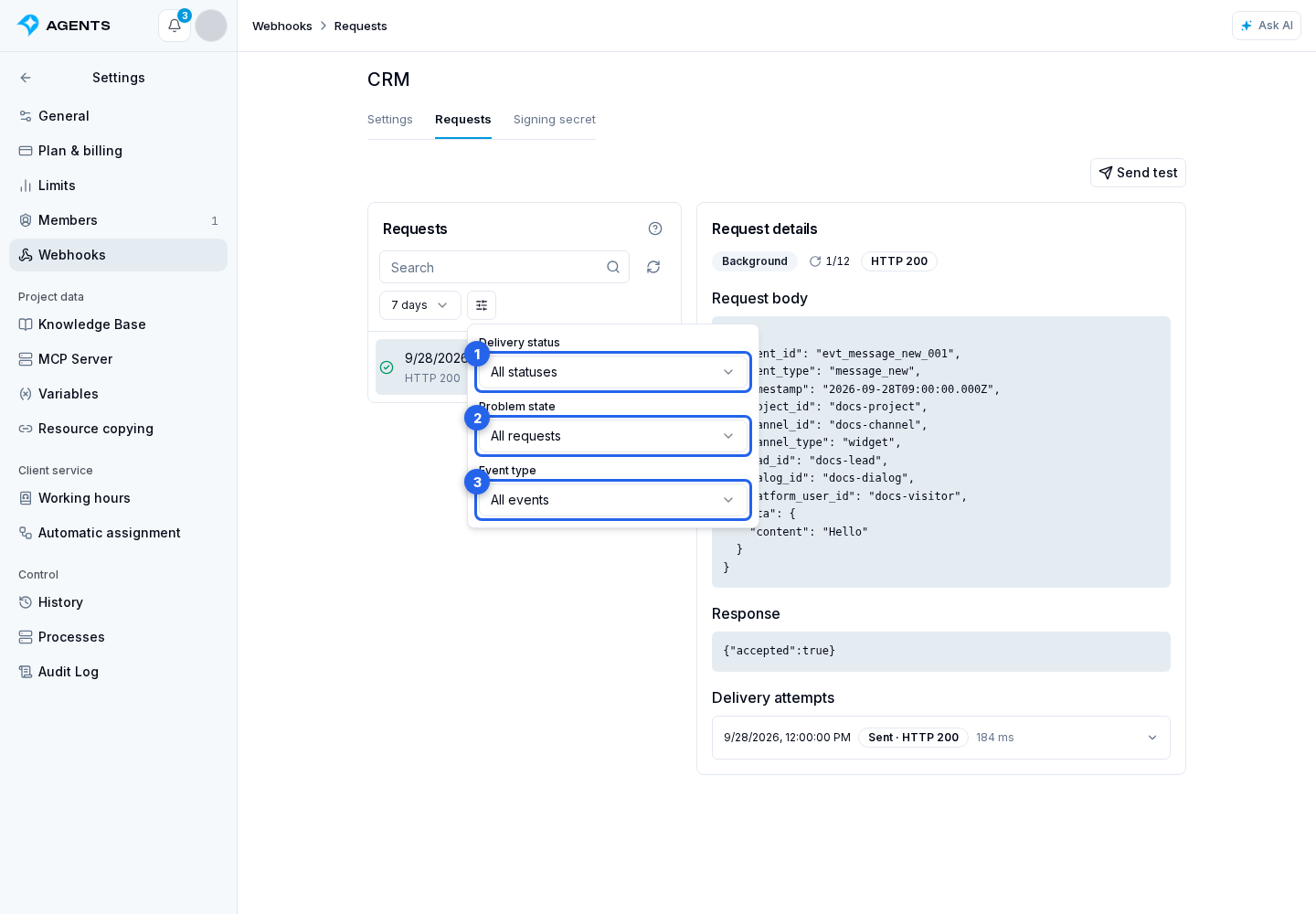Click the Ask AI button
Image resolution: width=1316 pixels, height=914 pixels.
[1267, 26]
